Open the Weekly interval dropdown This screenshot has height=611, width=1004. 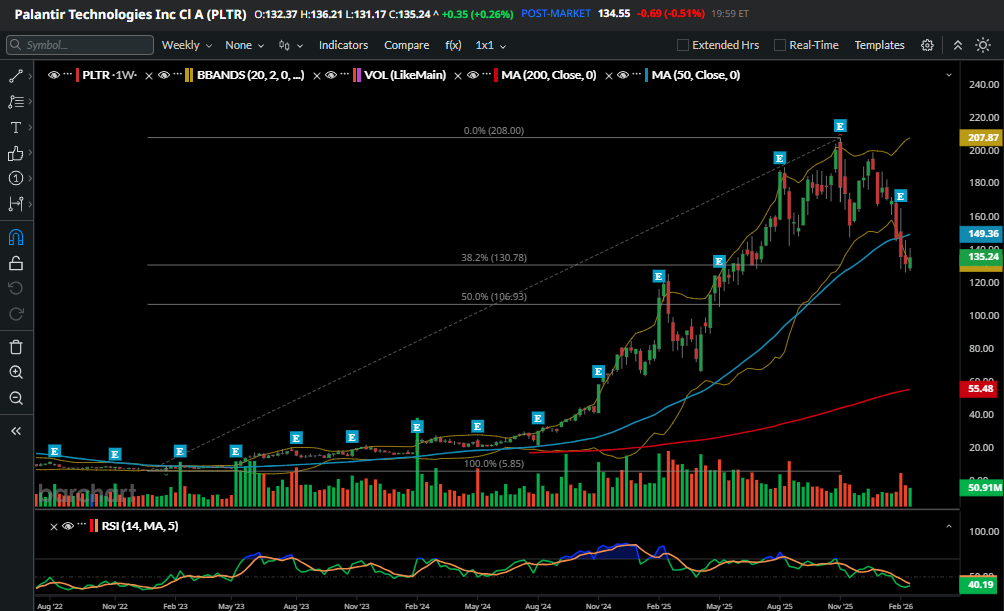(x=186, y=45)
